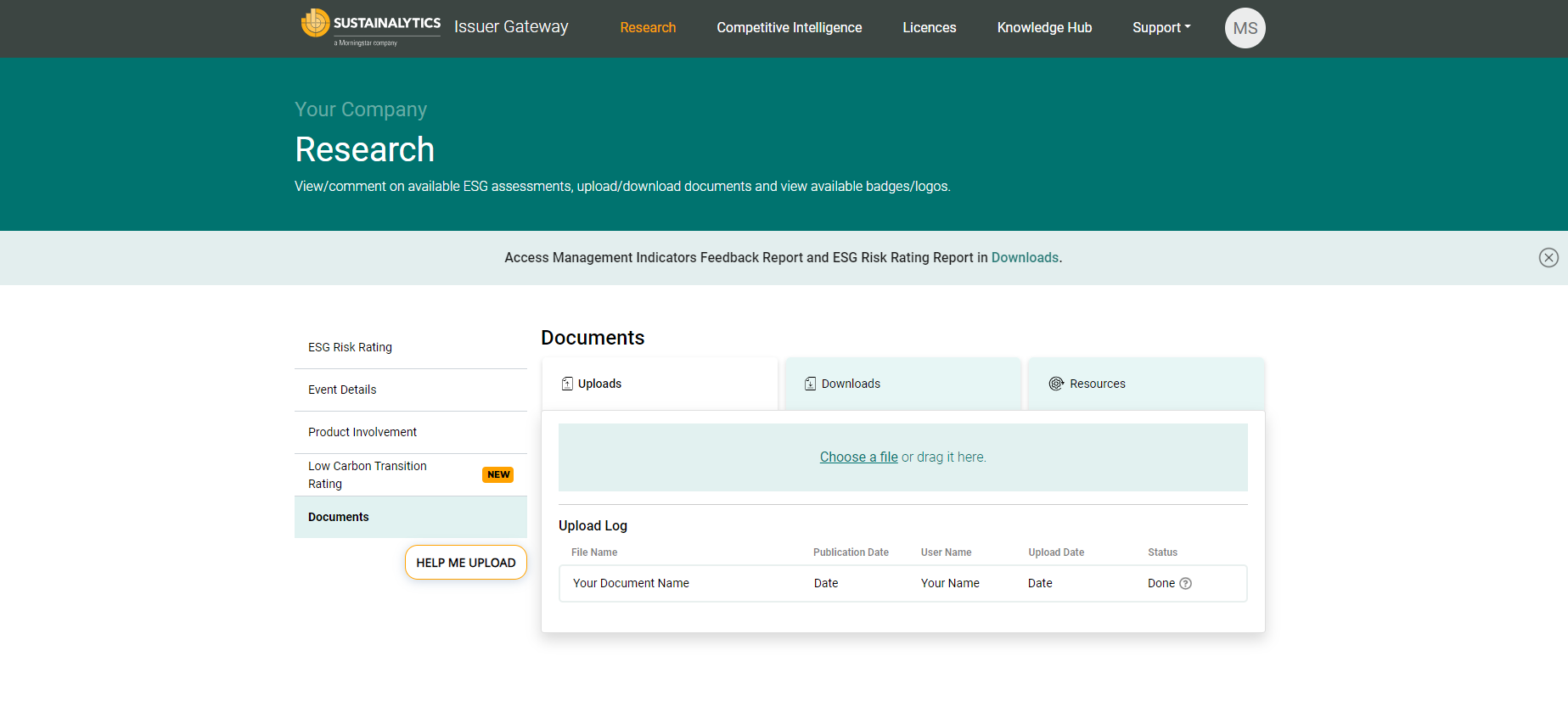Navigate to Knowledge Hub

click(1044, 28)
